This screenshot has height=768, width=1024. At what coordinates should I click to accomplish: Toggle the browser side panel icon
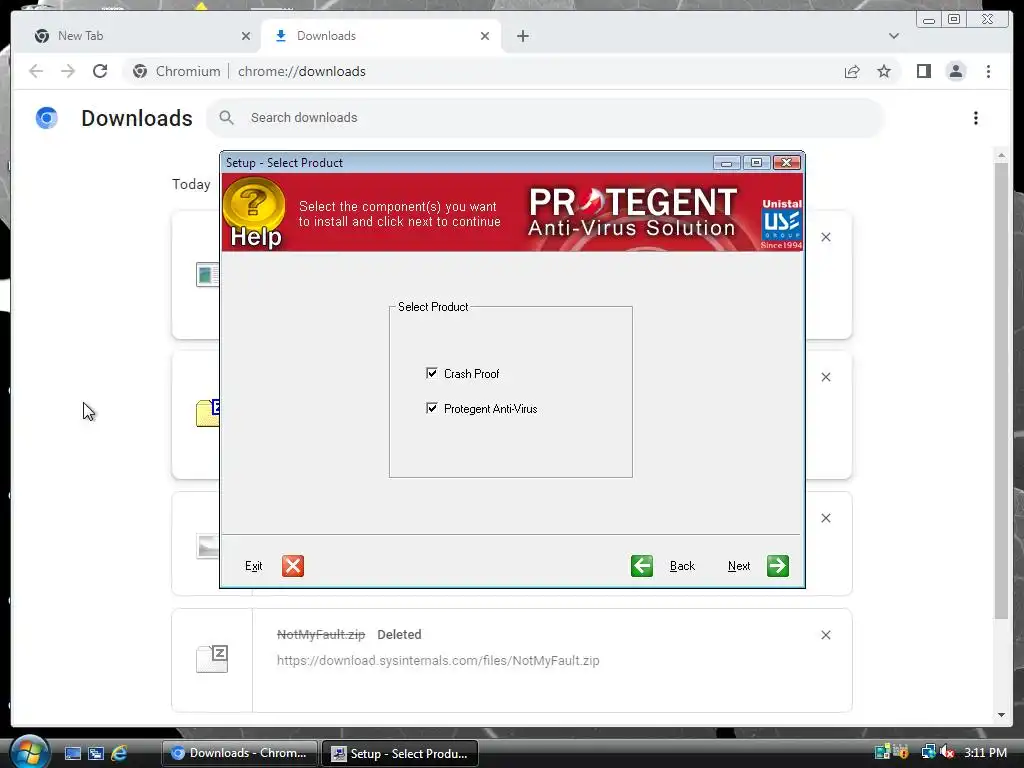[x=923, y=71]
